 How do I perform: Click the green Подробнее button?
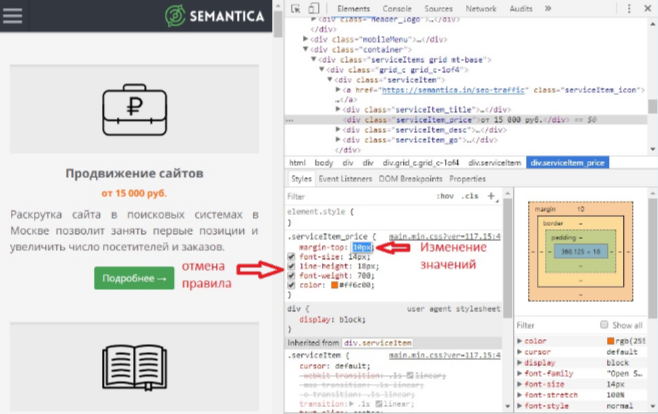(134, 278)
